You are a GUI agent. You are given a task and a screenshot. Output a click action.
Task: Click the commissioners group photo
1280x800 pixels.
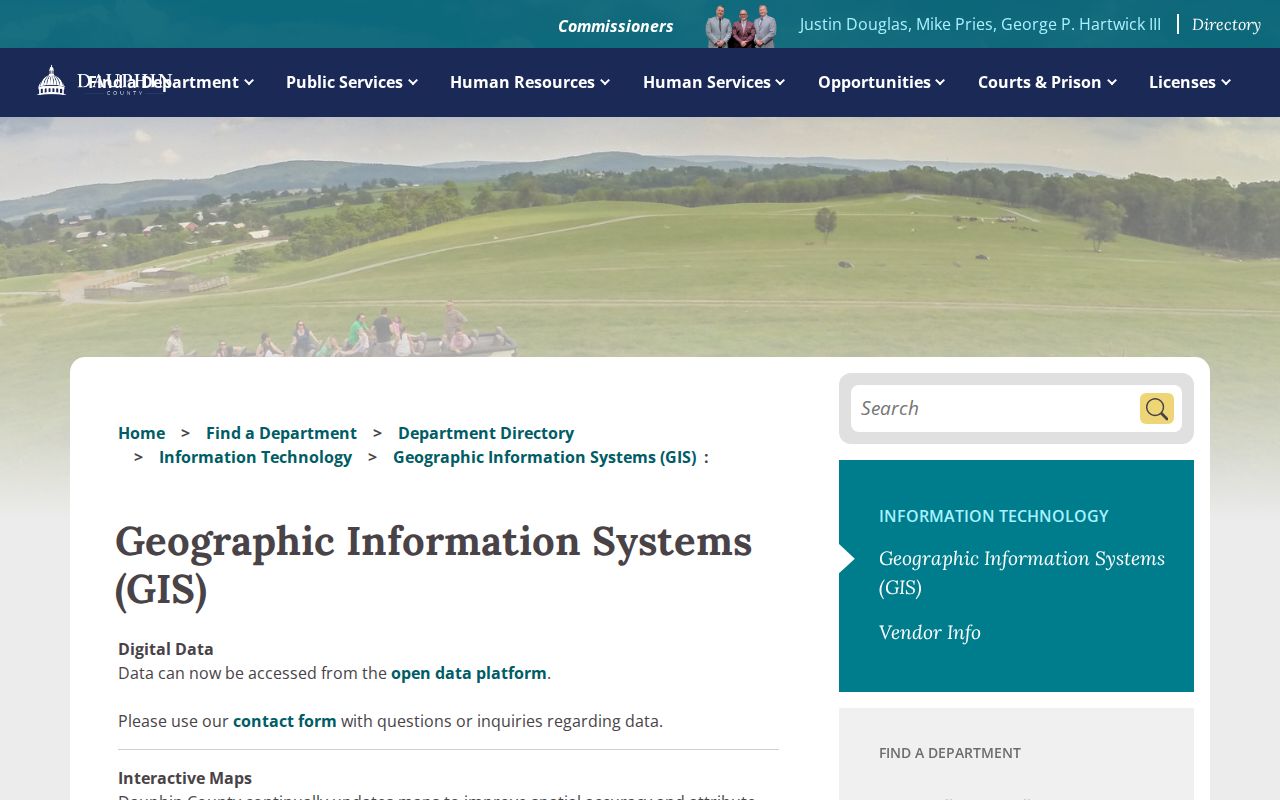[741, 26]
